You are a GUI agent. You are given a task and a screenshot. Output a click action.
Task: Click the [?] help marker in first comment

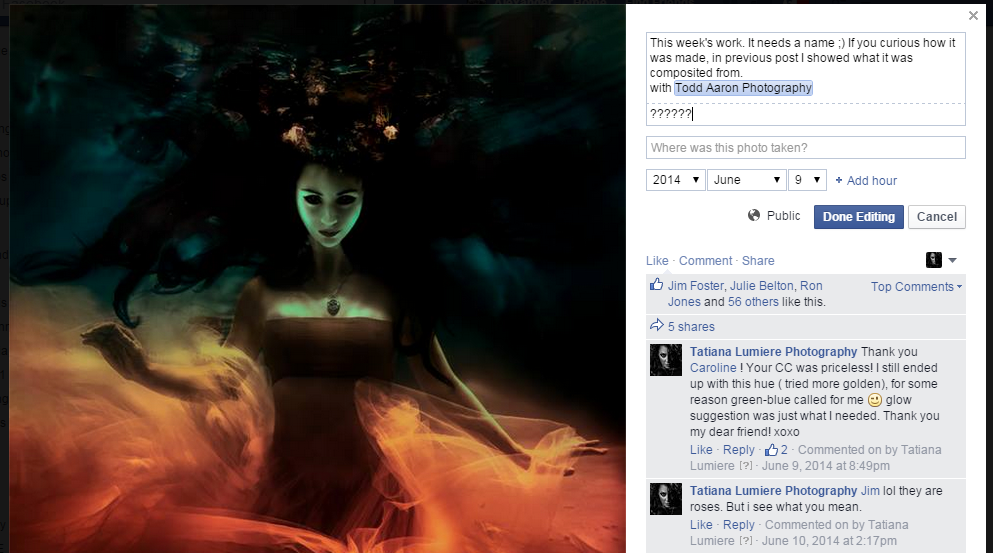(746, 466)
